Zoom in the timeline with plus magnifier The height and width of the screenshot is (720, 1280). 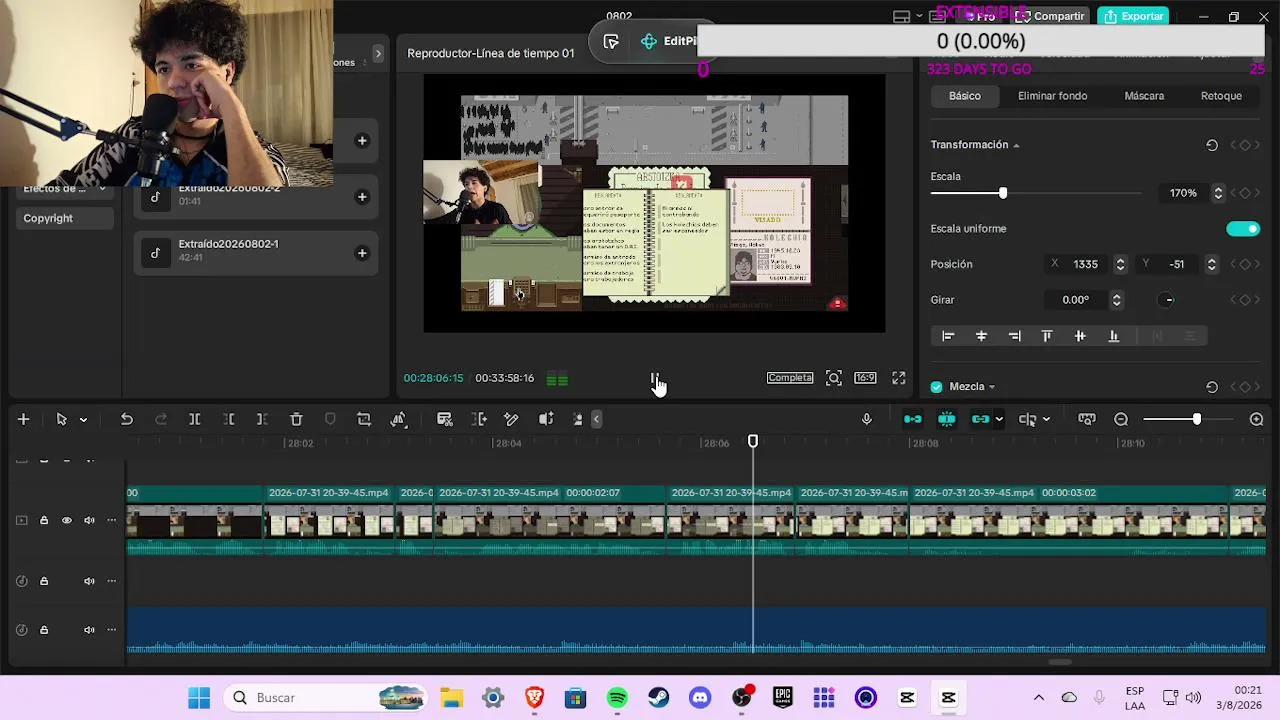tap(1257, 419)
